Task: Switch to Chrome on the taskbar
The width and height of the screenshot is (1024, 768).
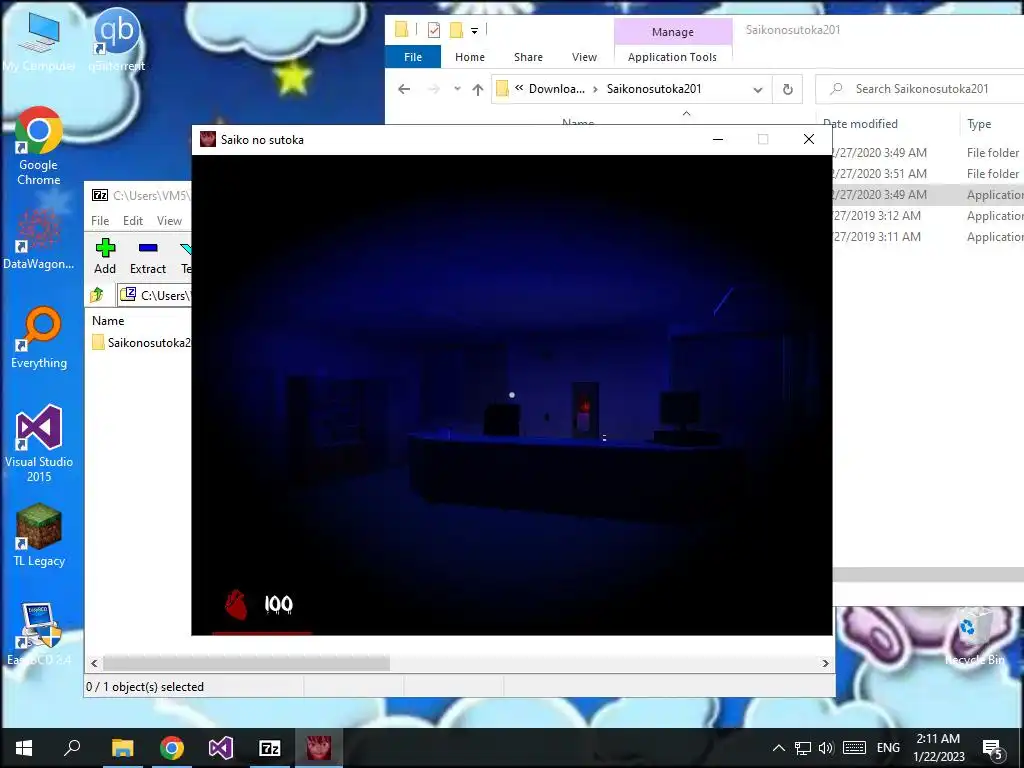Action: click(x=172, y=748)
